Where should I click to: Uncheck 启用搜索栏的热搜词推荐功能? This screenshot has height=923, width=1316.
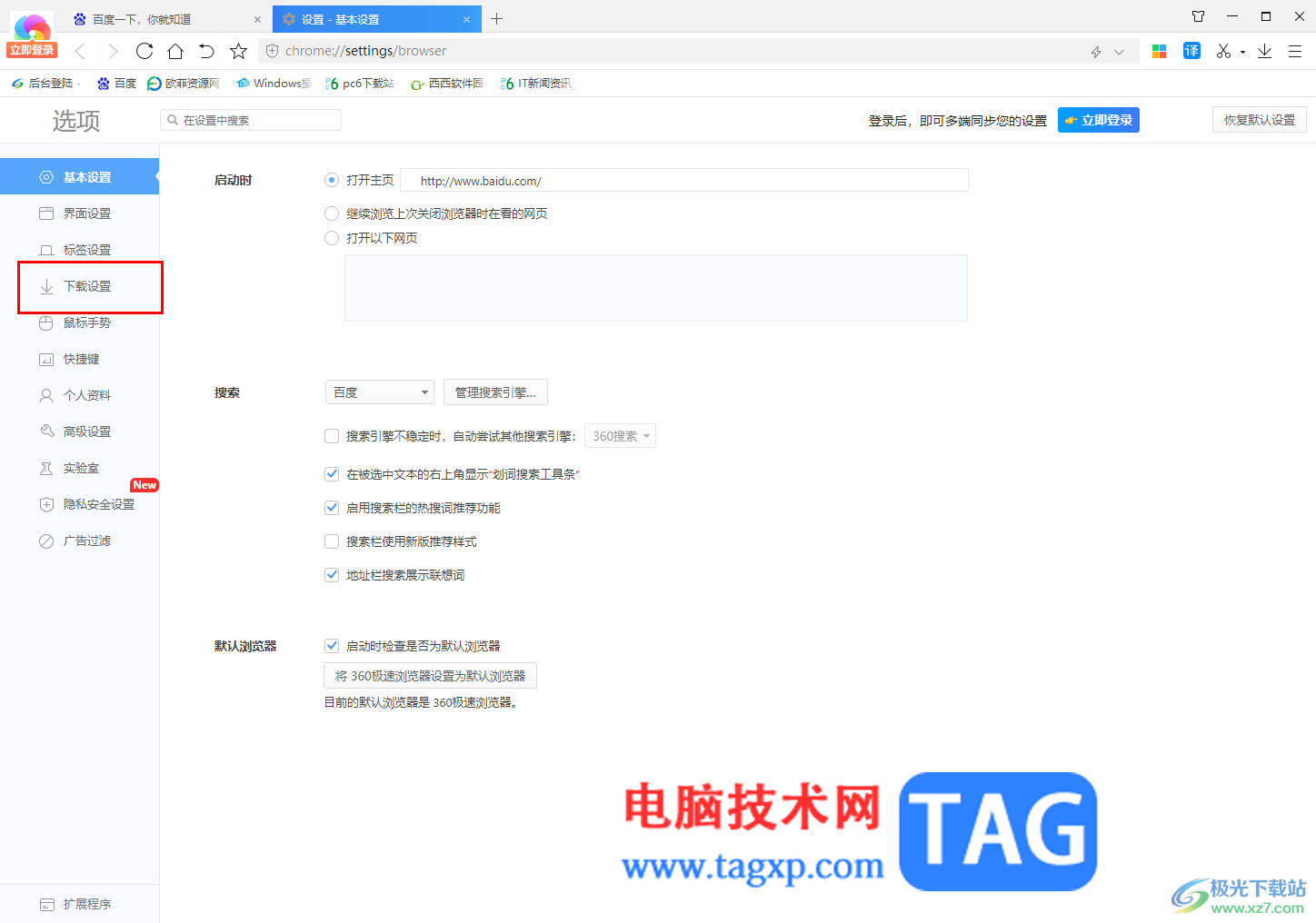pos(332,508)
